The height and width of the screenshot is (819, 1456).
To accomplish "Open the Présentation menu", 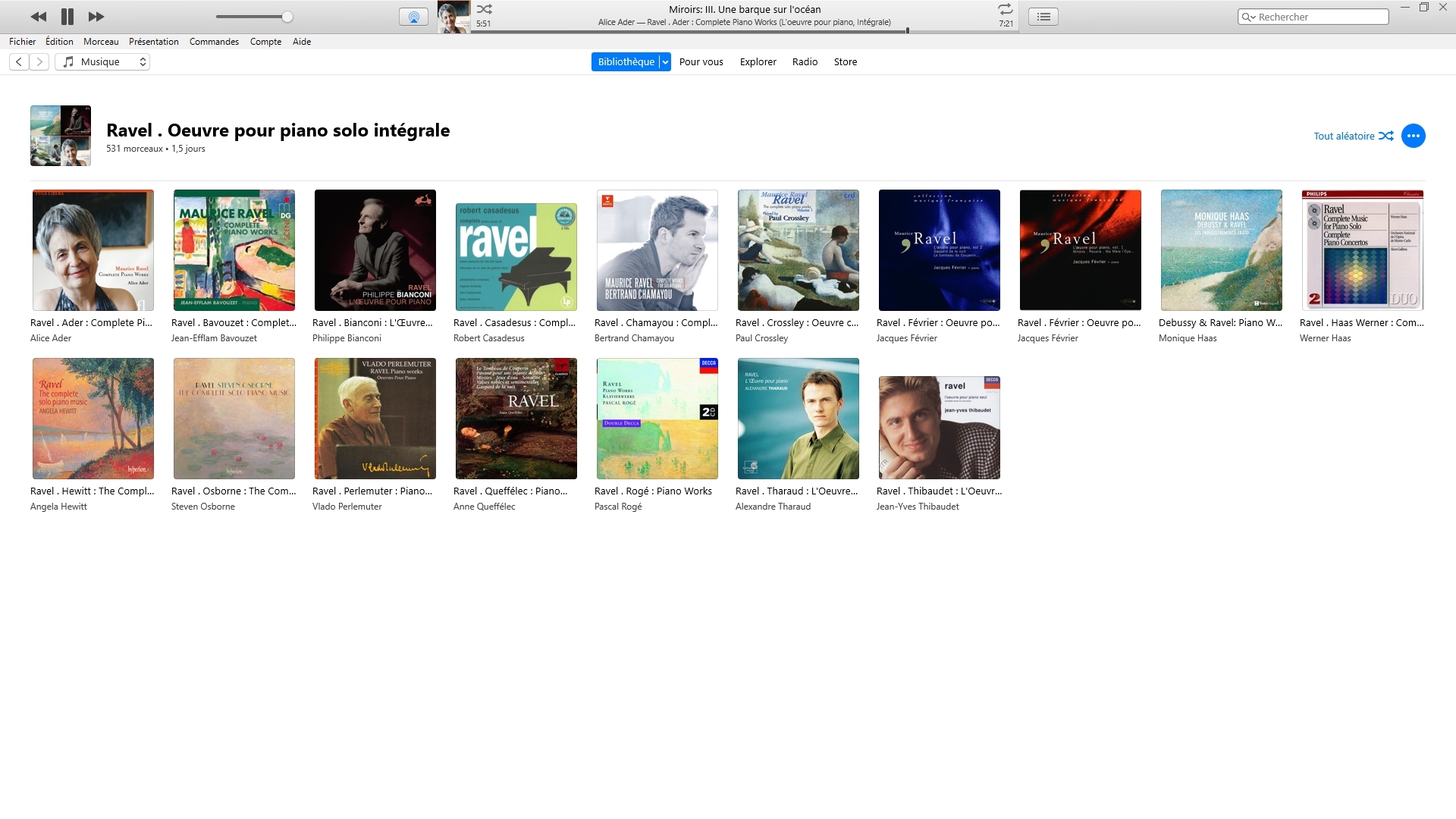I will tap(154, 42).
